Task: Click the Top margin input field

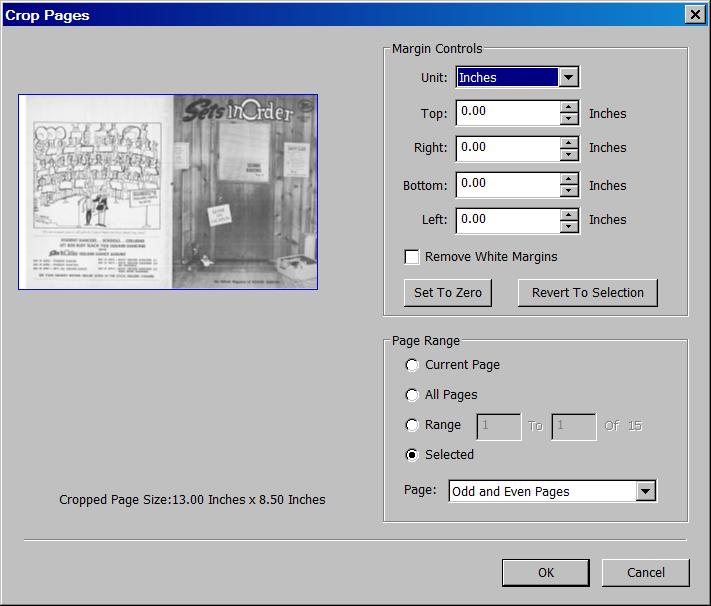Action: (508, 112)
